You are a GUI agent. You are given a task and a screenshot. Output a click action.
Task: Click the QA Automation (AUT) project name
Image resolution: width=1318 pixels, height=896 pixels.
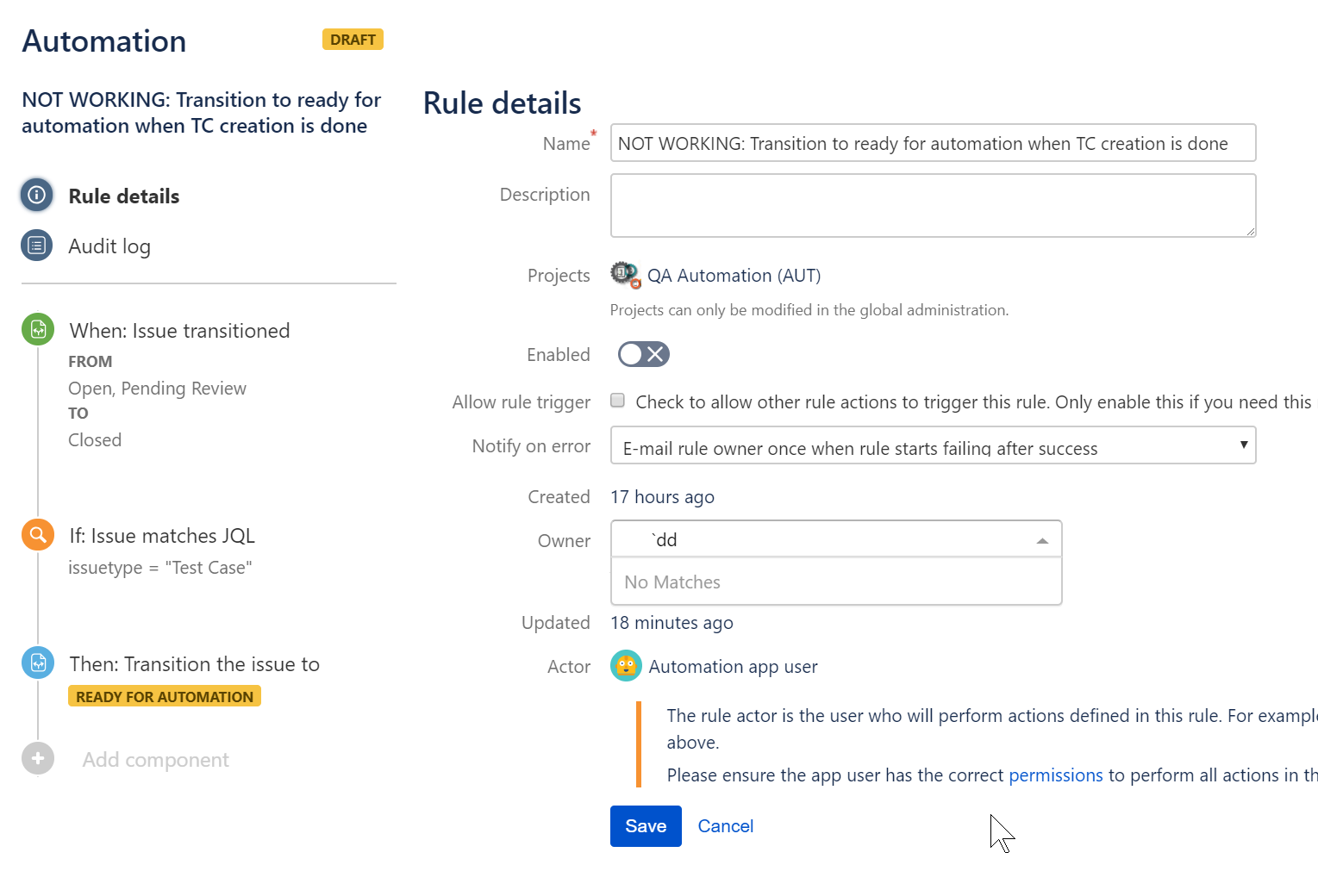(x=734, y=276)
